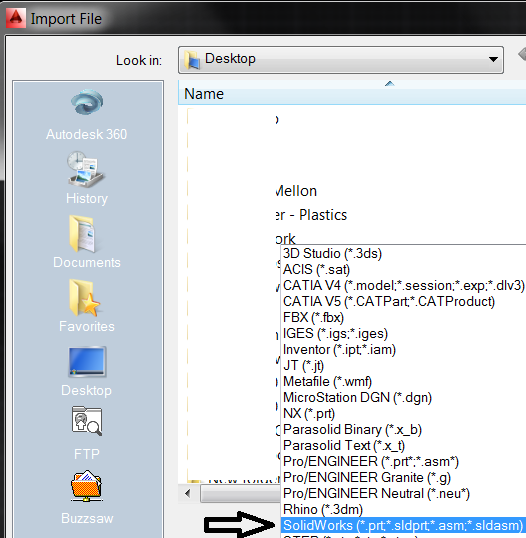Image resolution: width=526 pixels, height=538 pixels.
Task: Select Pro/ENGINEER Neutral (*.neu*) option
Action: pyautogui.click(x=404, y=494)
